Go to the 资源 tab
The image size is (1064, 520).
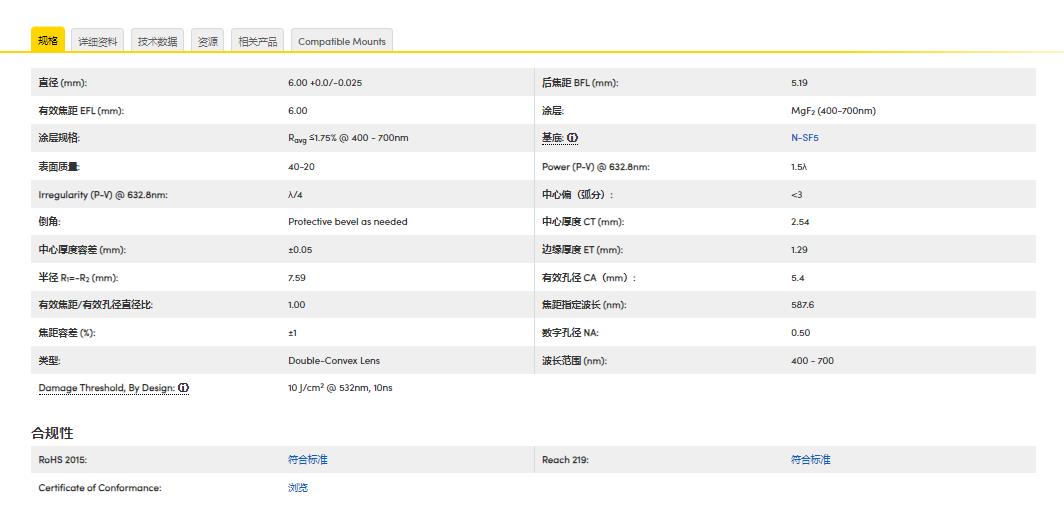[208, 41]
